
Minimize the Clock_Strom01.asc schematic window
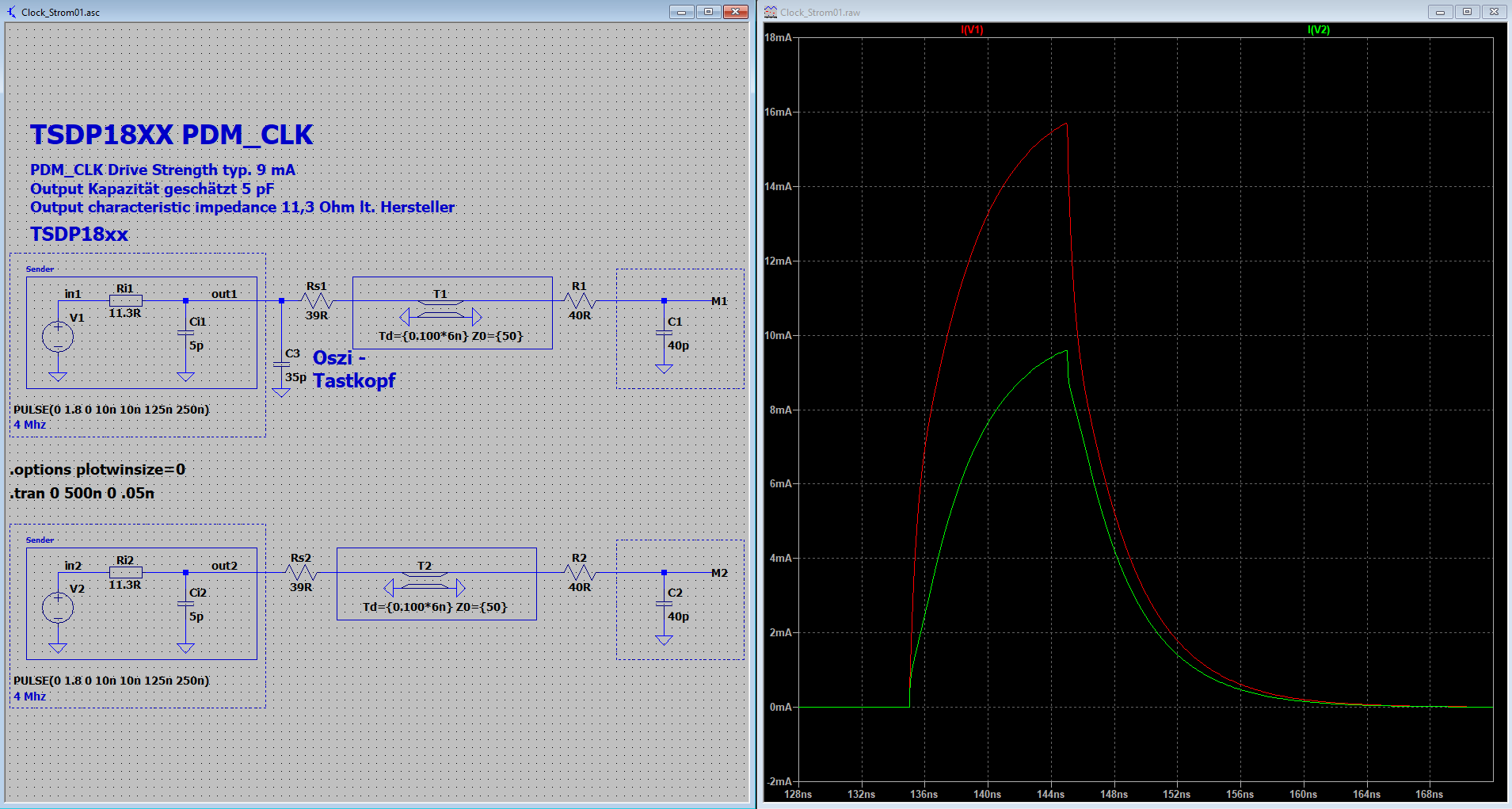[681, 11]
